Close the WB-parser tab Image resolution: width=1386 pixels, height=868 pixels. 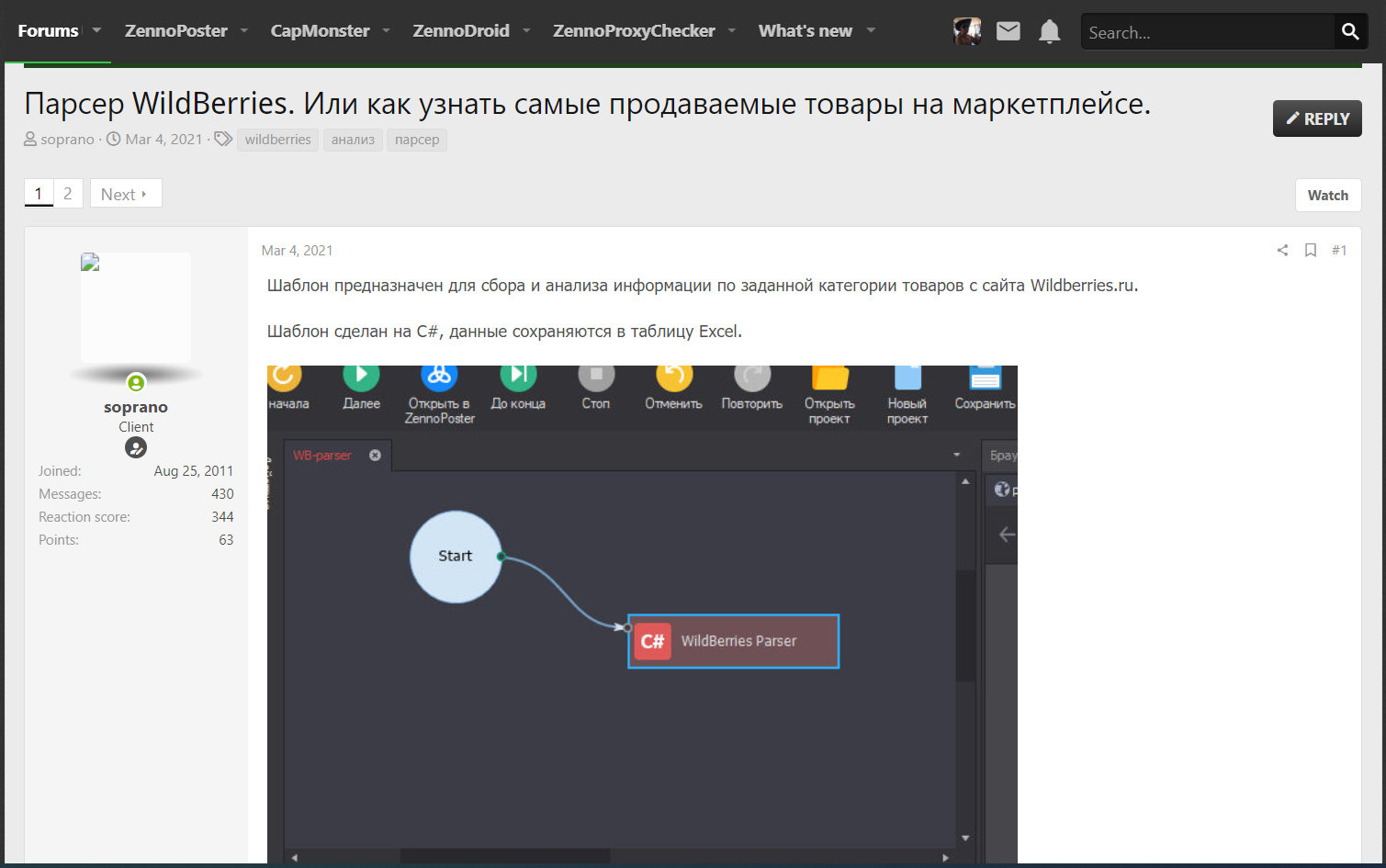(x=375, y=456)
